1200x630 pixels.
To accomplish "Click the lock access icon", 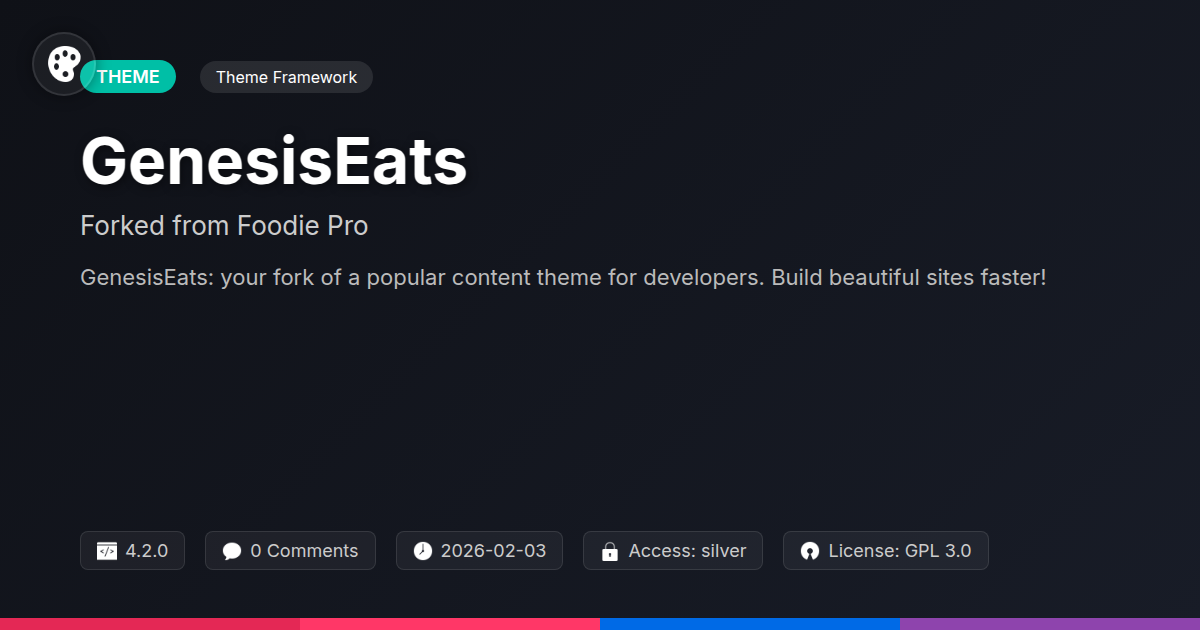I will [x=609, y=551].
